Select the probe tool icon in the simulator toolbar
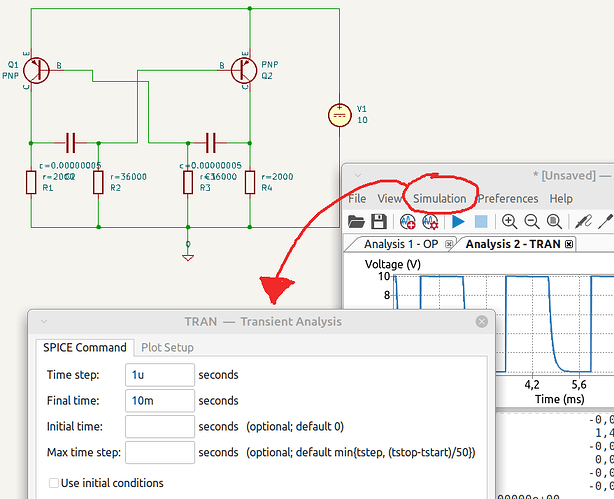 (x=583, y=222)
